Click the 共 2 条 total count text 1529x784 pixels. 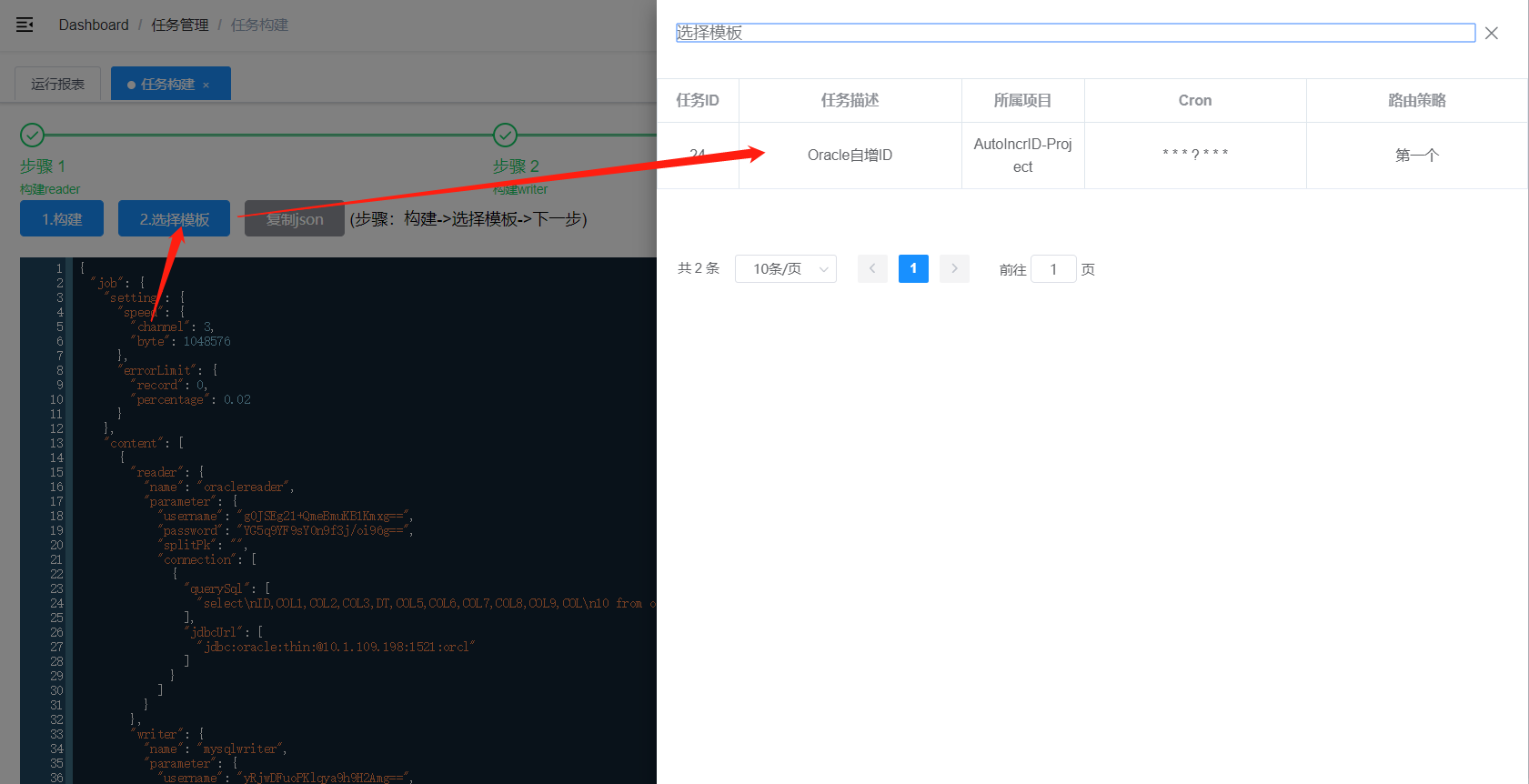tap(699, 268)
